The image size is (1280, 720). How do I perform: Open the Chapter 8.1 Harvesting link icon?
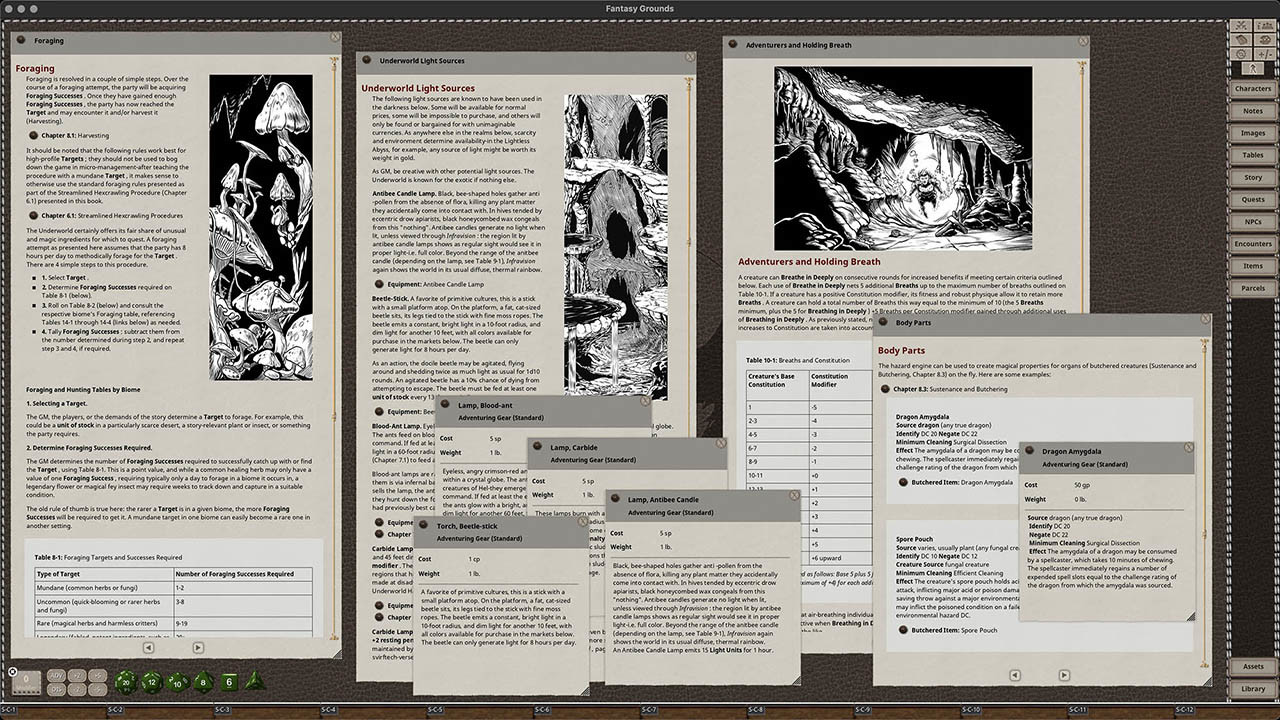tap(34, 134)
